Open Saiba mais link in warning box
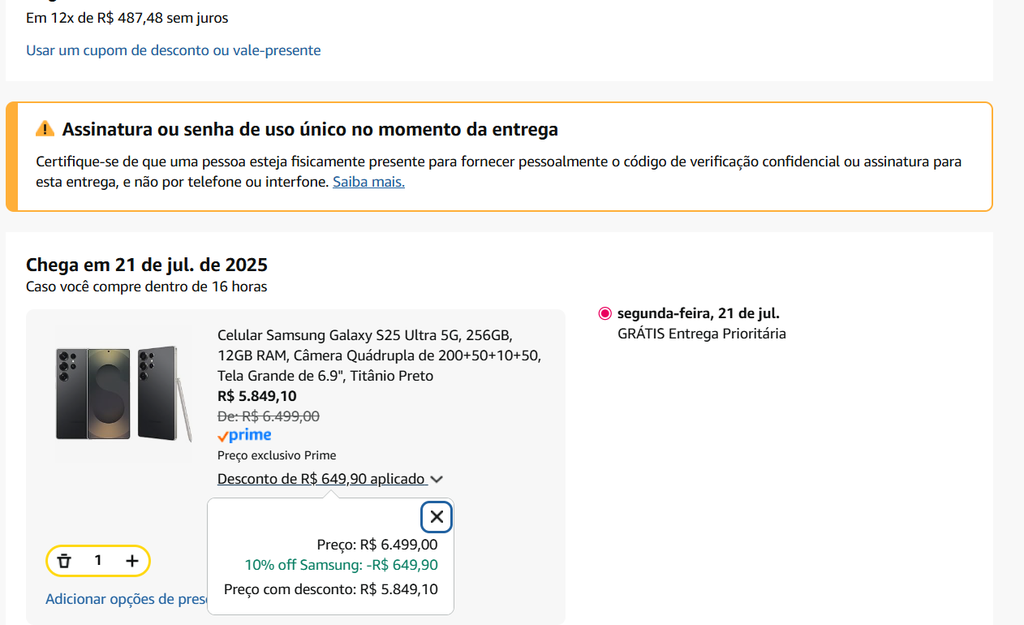 pos(368,182)
